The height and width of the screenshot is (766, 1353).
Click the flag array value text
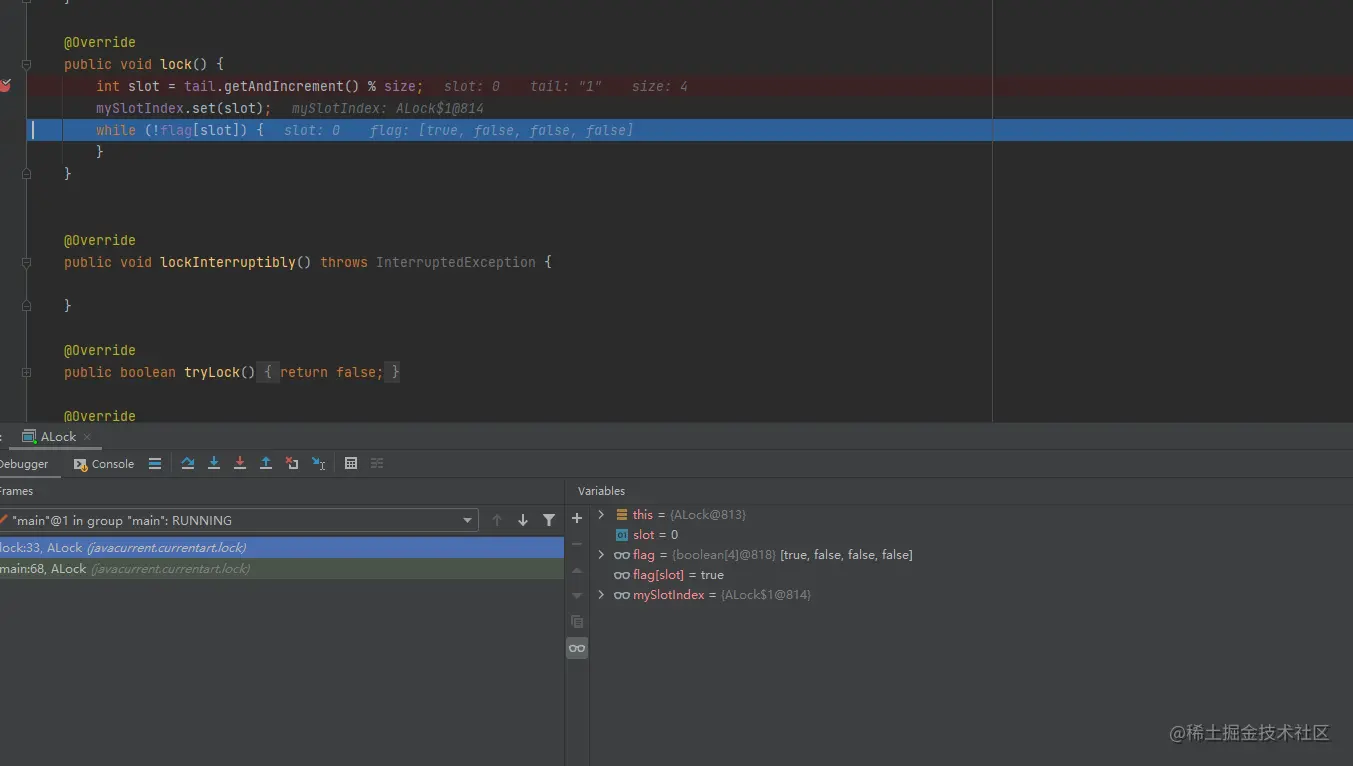point(846,555)
